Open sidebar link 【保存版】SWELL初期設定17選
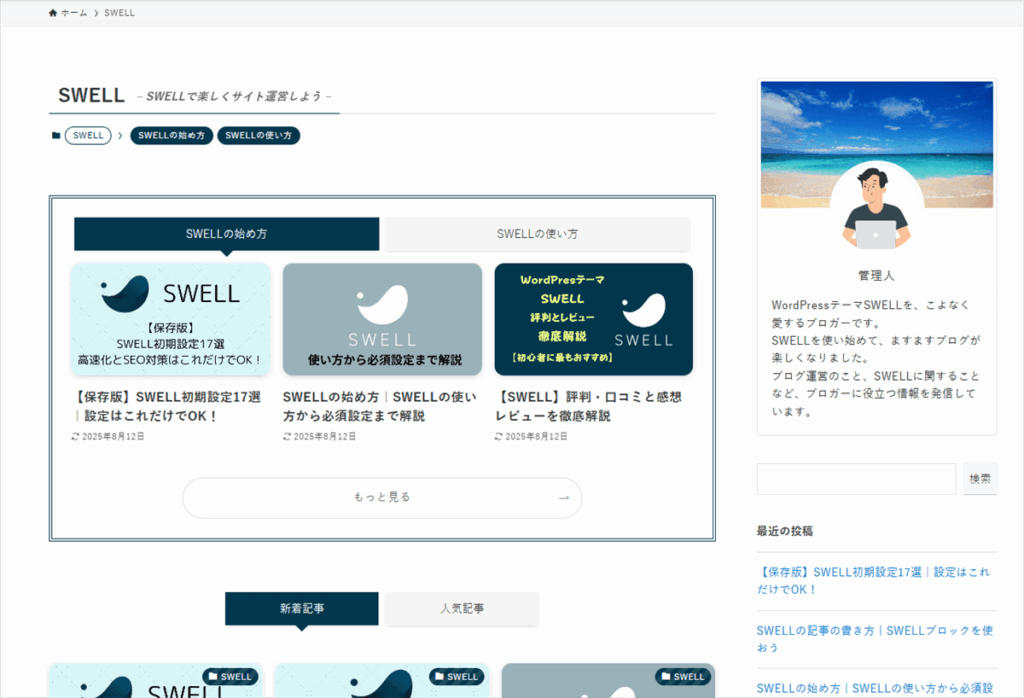 [874, 580]
